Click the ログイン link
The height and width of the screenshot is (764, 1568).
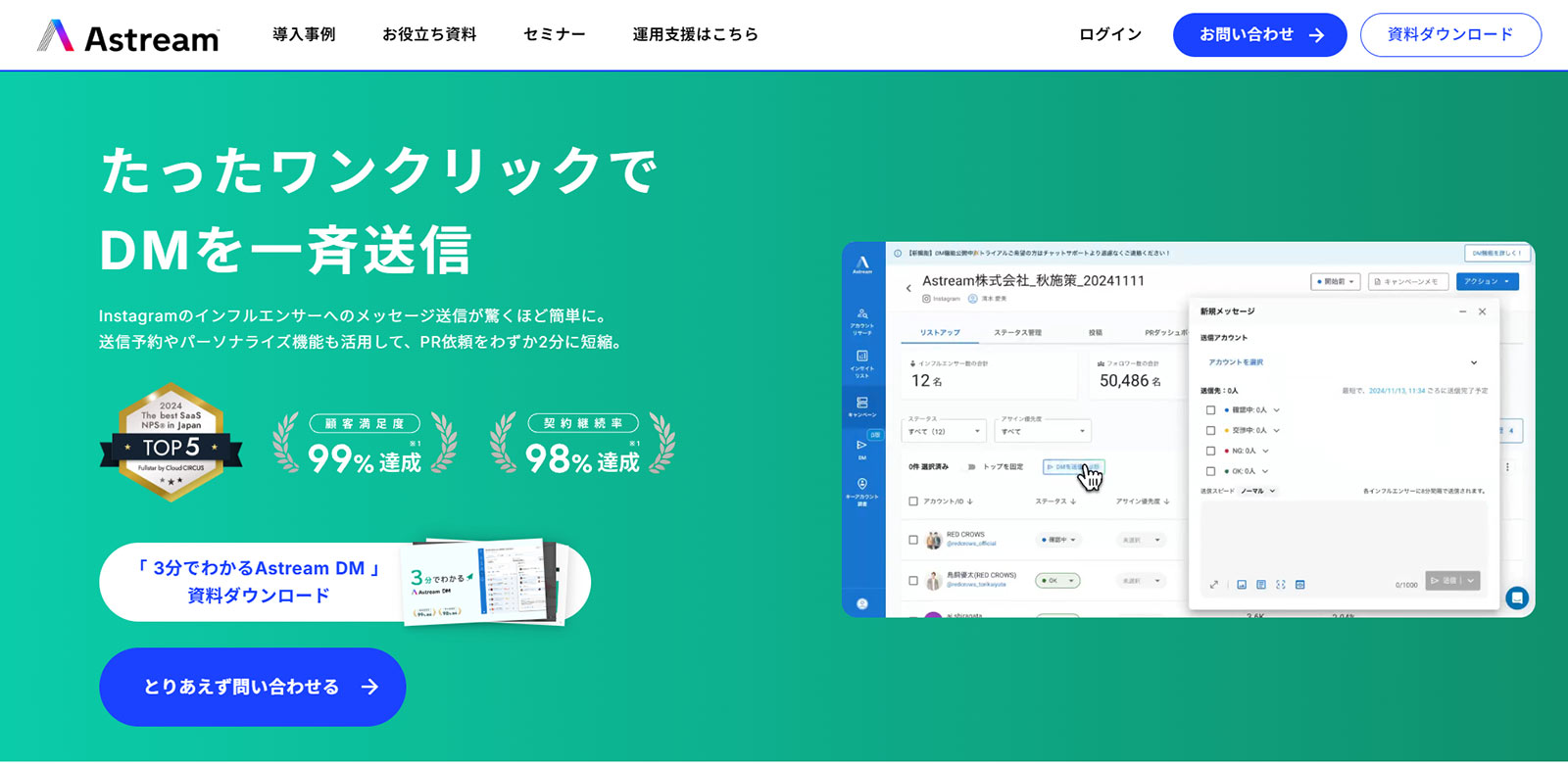[1110, 34]
